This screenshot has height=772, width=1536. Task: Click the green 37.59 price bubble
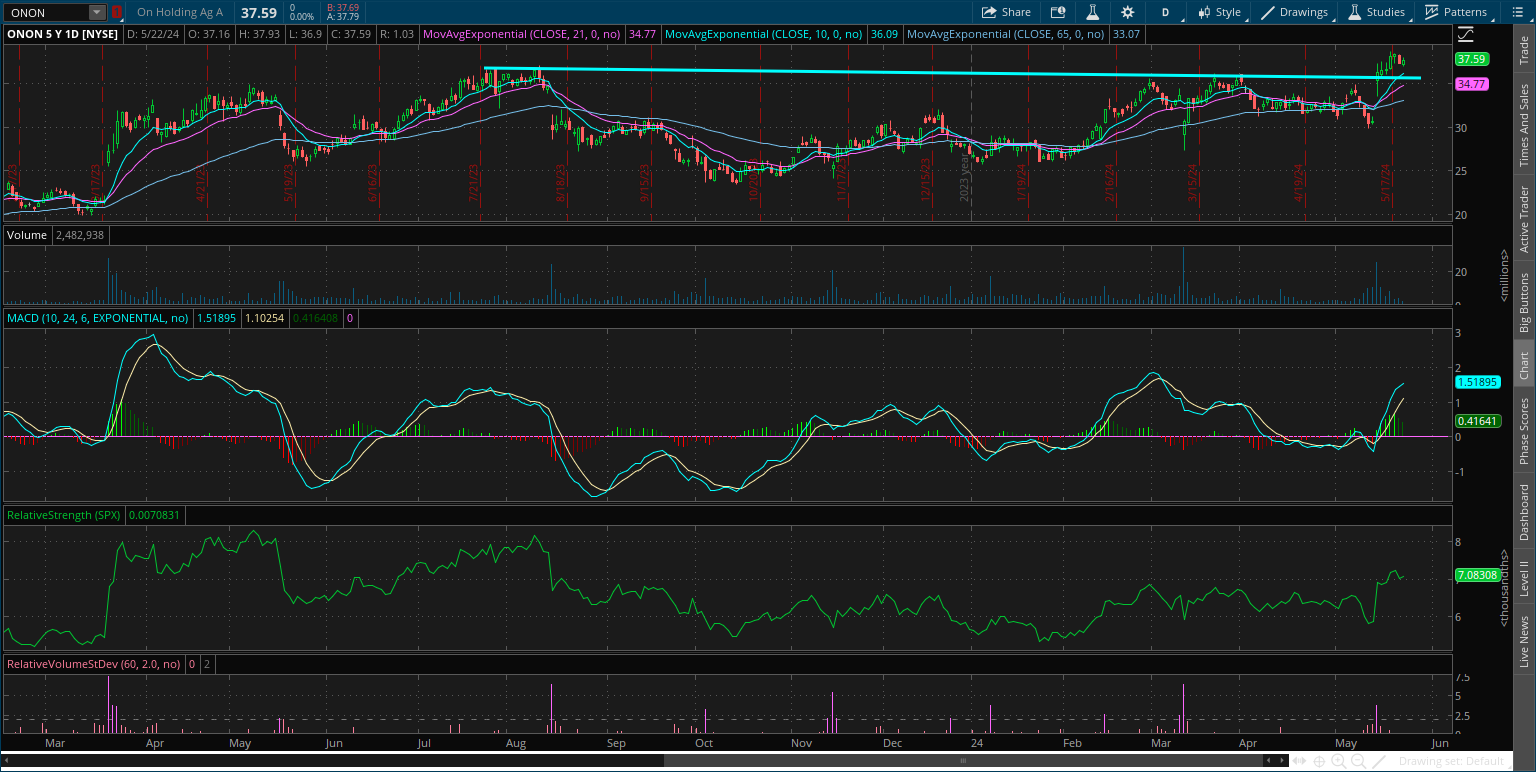pos(1472,59)
